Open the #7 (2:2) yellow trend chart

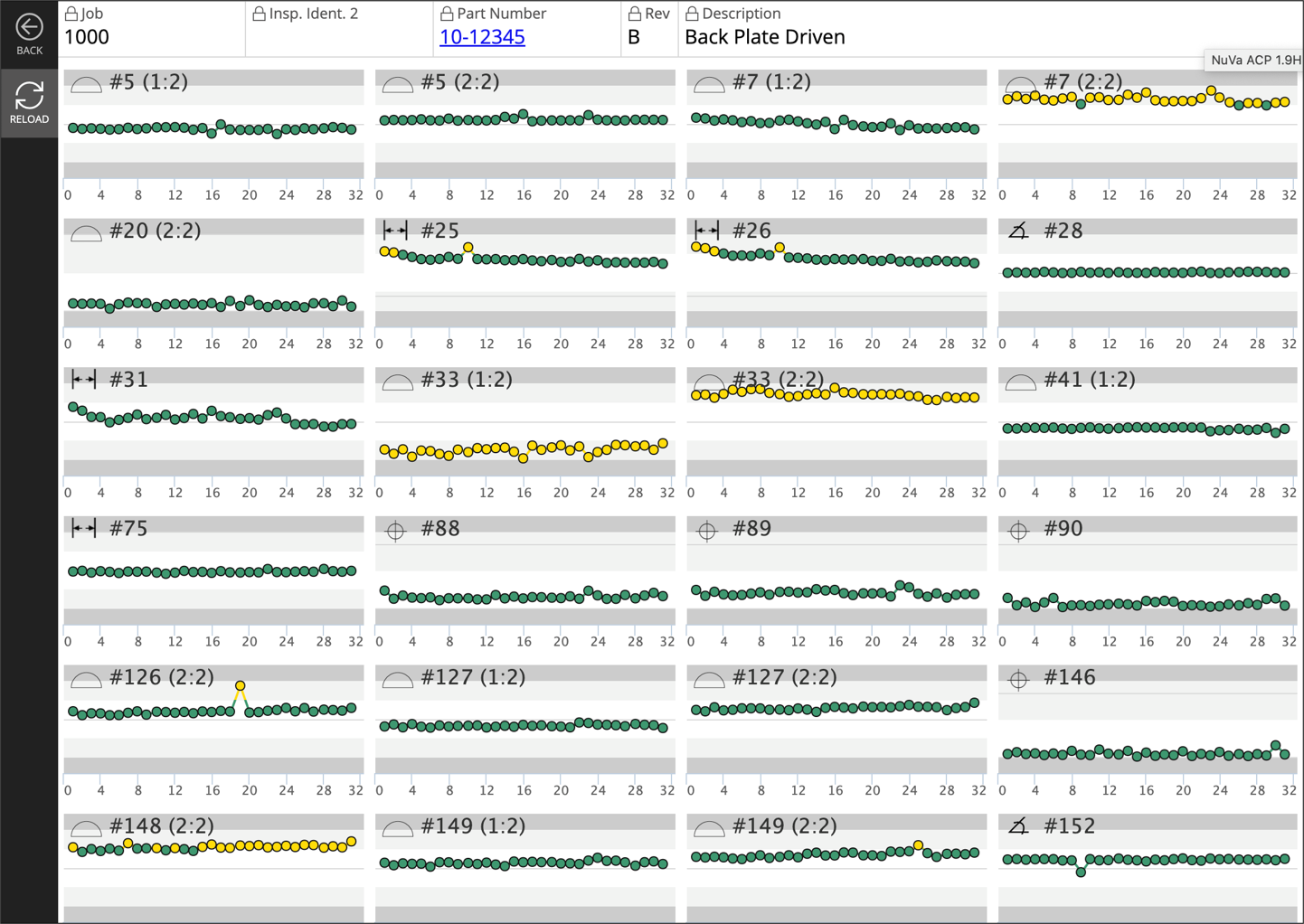[1148, 127]
